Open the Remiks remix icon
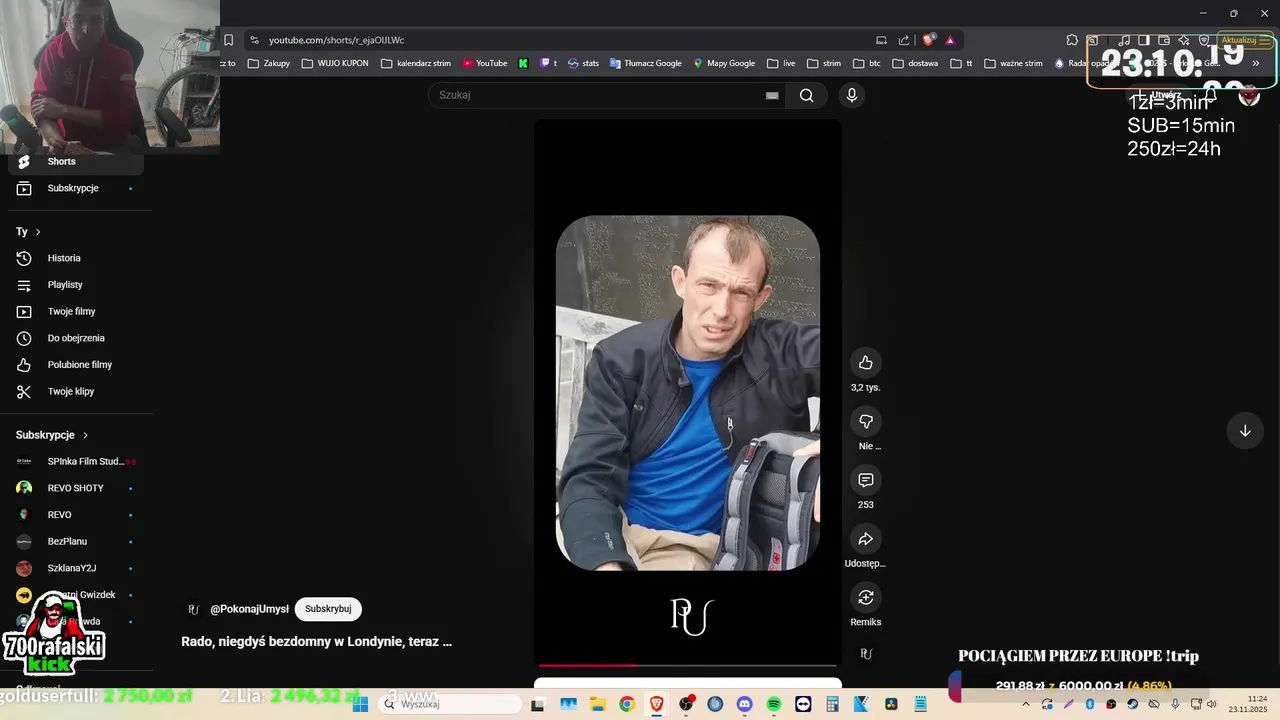This screenshot has height=720, width=1280. [866, 597]
